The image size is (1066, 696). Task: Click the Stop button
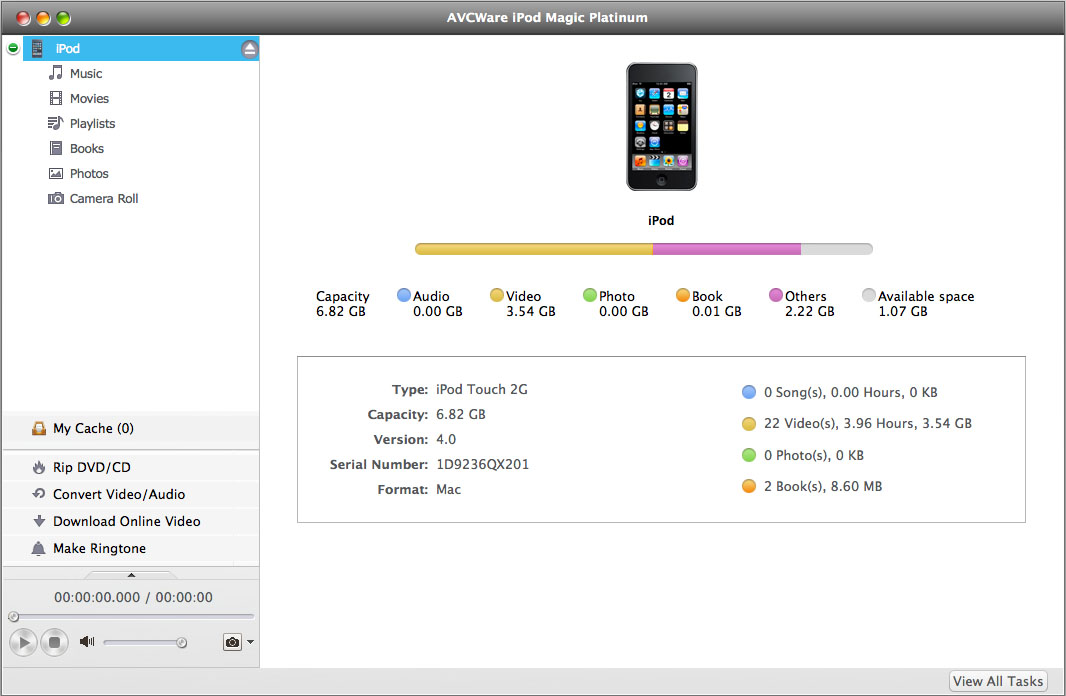pyautogui.click(x=54, y=642)
